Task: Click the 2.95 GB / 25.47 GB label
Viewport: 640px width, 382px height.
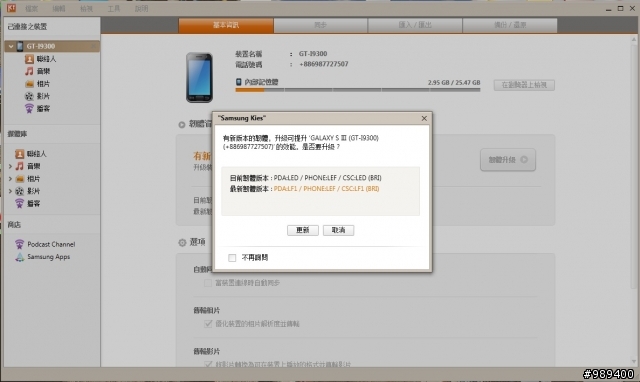Action: tap(454, 82)
